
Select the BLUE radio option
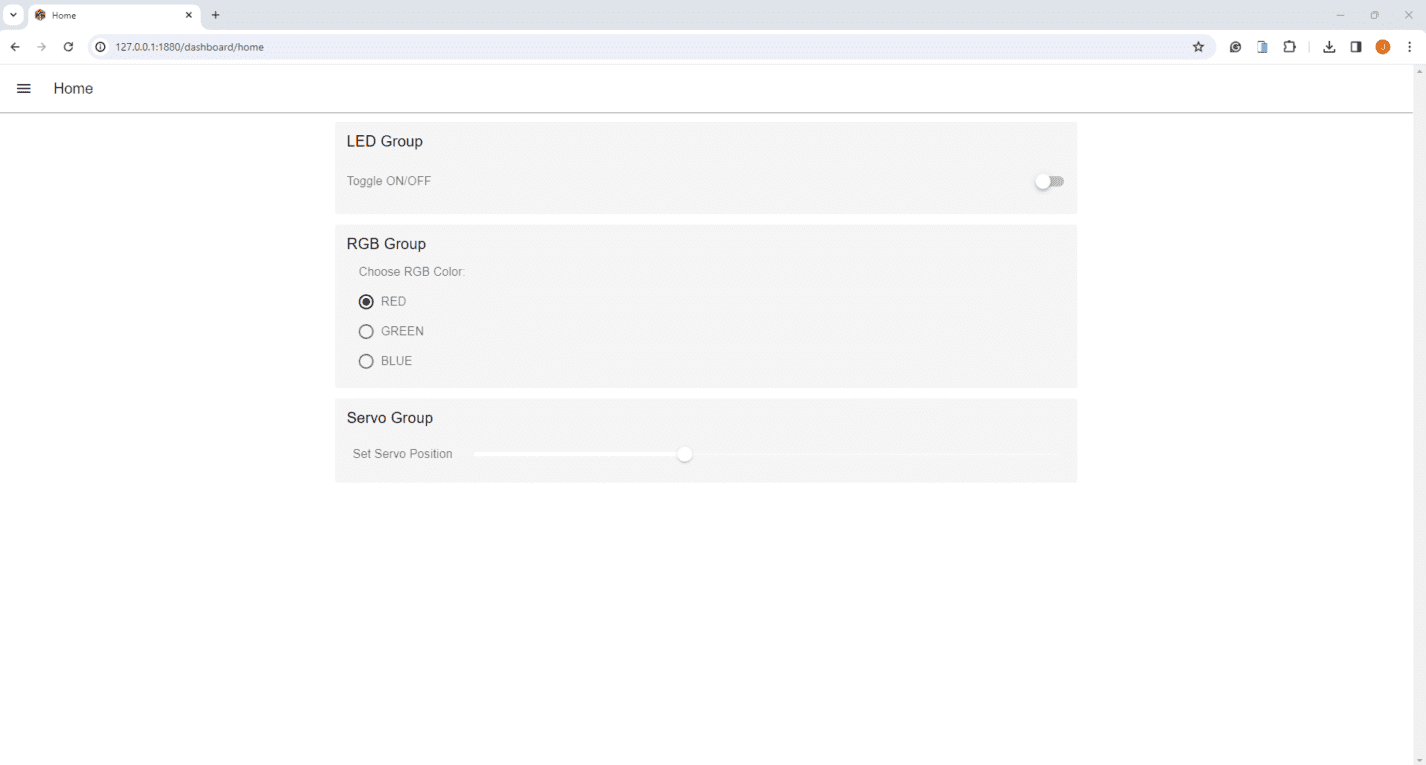click(366, 361)
